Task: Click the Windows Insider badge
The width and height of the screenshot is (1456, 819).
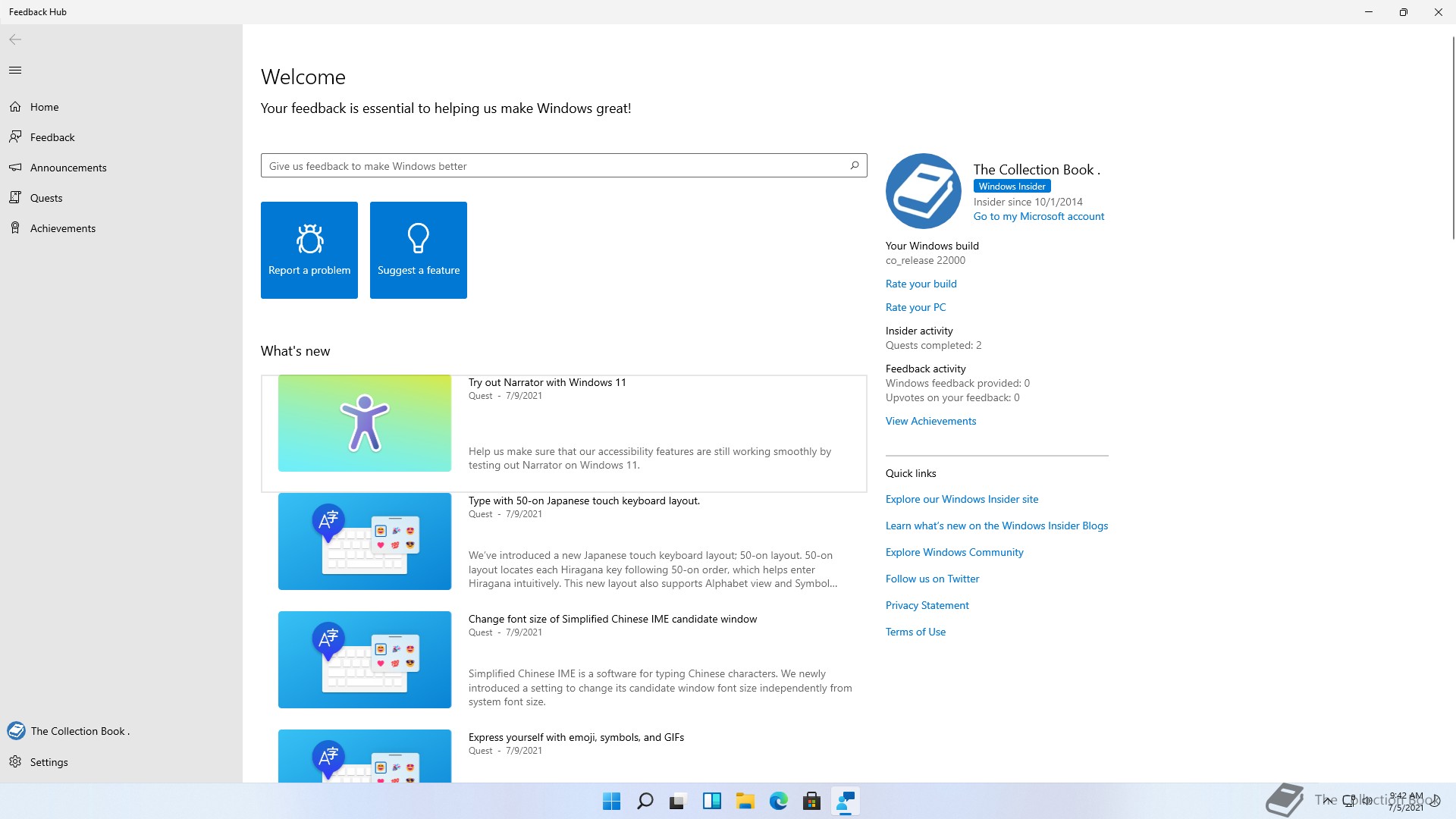Action: coord(1012,187)
